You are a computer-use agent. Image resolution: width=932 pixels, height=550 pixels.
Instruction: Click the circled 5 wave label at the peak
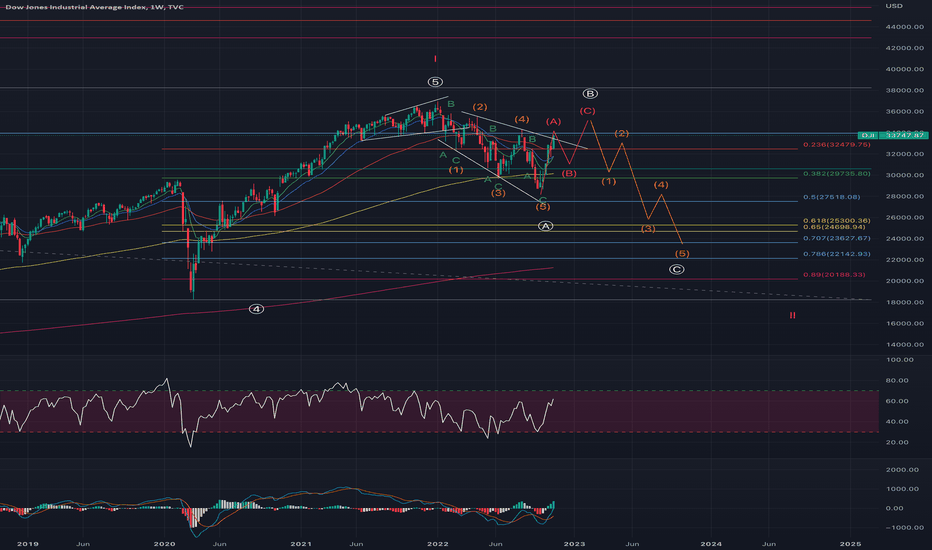(435, 82)
